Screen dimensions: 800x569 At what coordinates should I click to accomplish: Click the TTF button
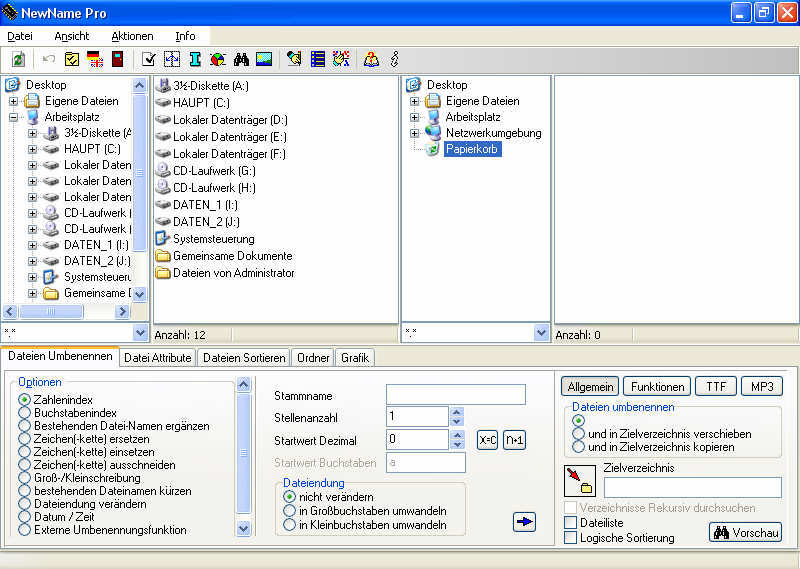(716, 386)
